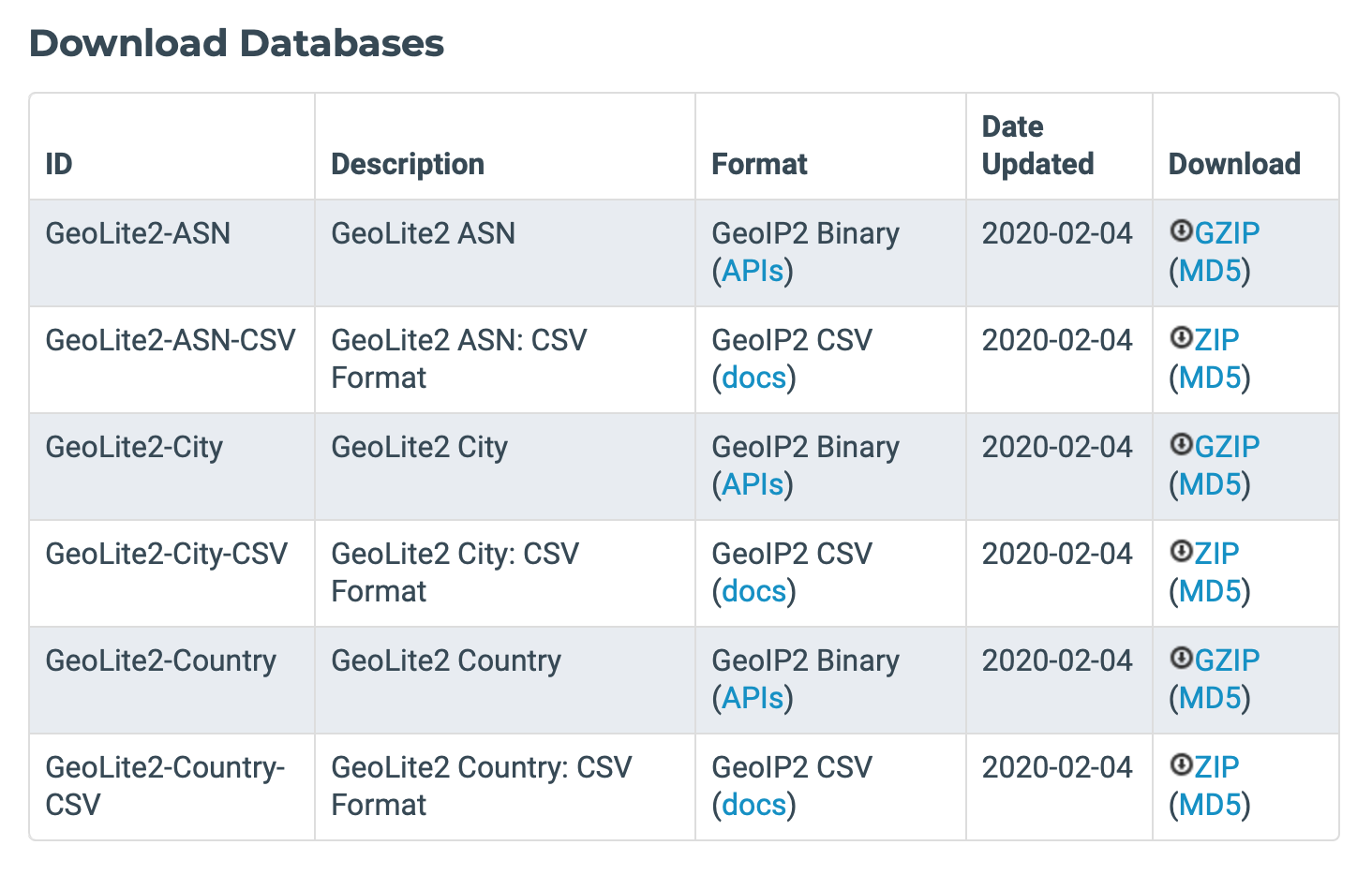Viewport: 1372px width, 875px height.
Task: Open the MD5 checksum for GeoLite2-City-CSV
Action: (x=1210, y=591)
